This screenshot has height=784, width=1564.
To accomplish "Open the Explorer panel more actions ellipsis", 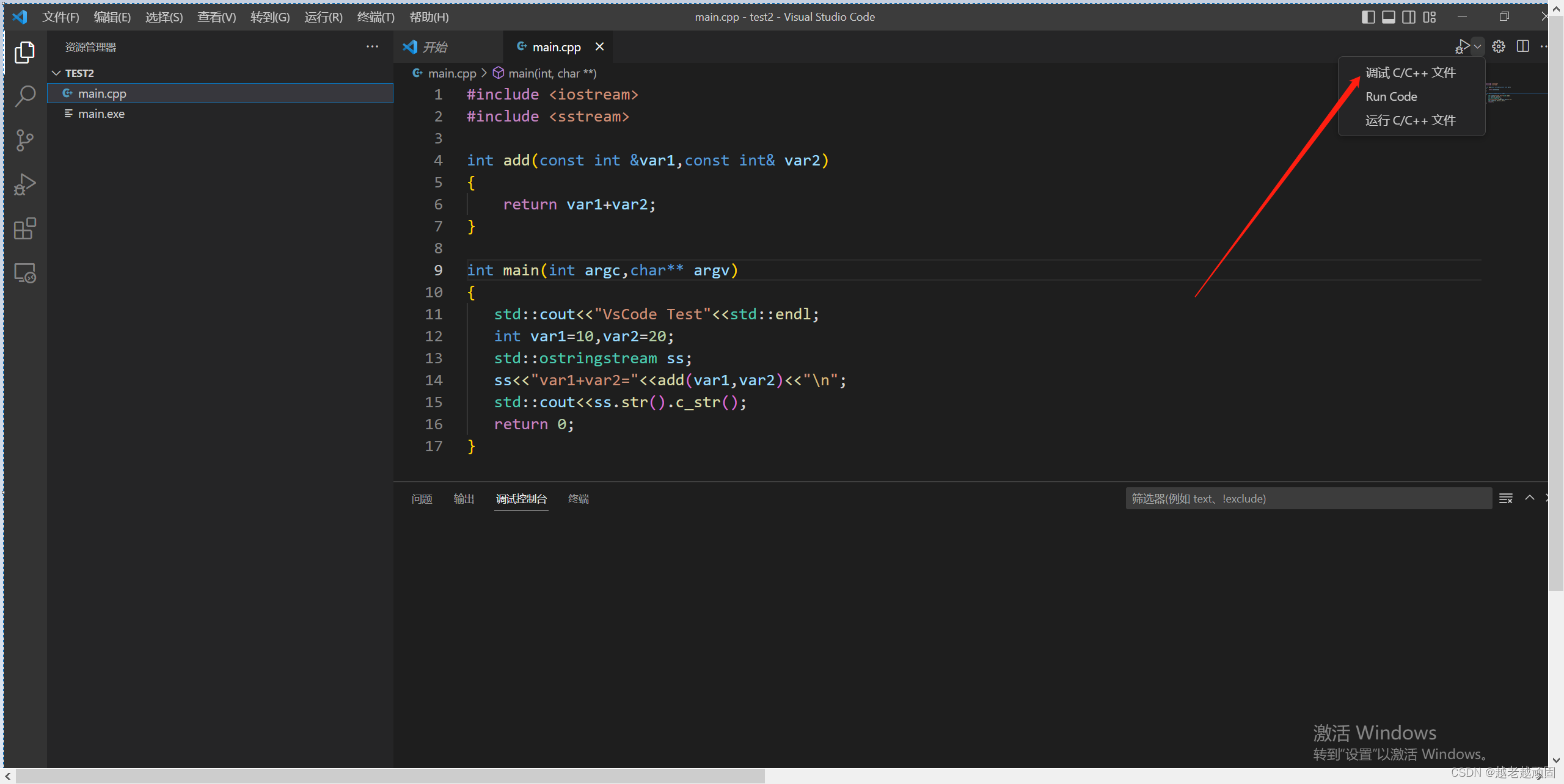I will click(372, 46).
